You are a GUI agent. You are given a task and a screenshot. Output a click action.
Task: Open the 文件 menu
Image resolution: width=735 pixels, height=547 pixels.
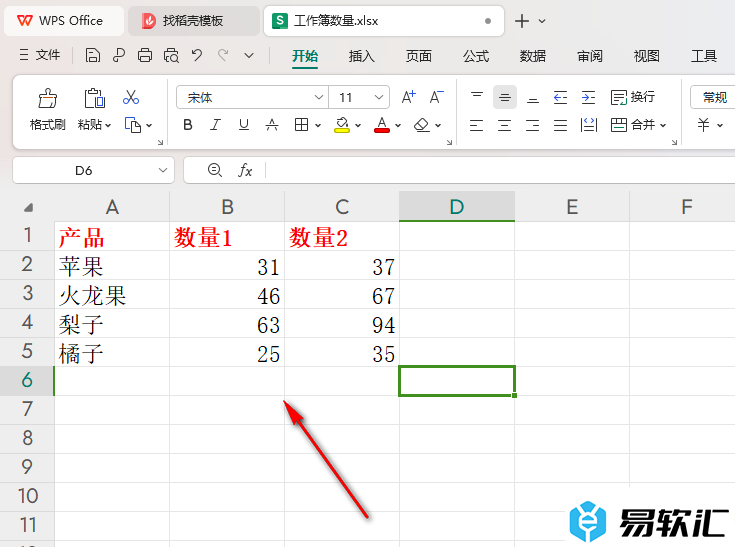click(x=40, y=55)
